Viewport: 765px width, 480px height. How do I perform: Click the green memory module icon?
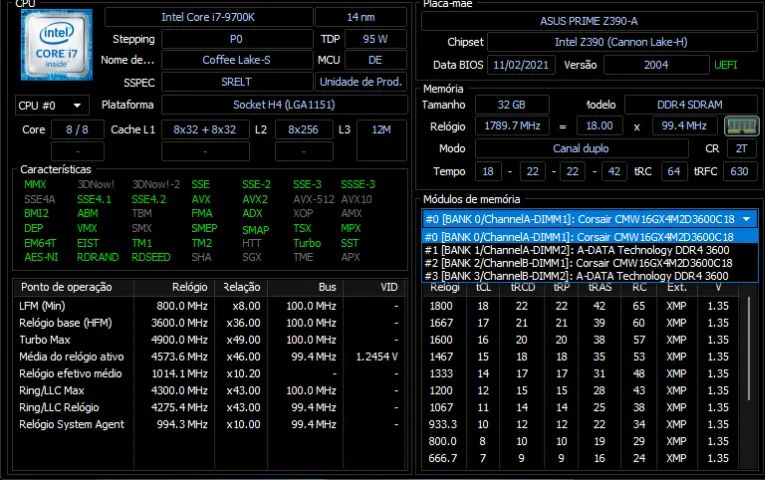[742, 126]
